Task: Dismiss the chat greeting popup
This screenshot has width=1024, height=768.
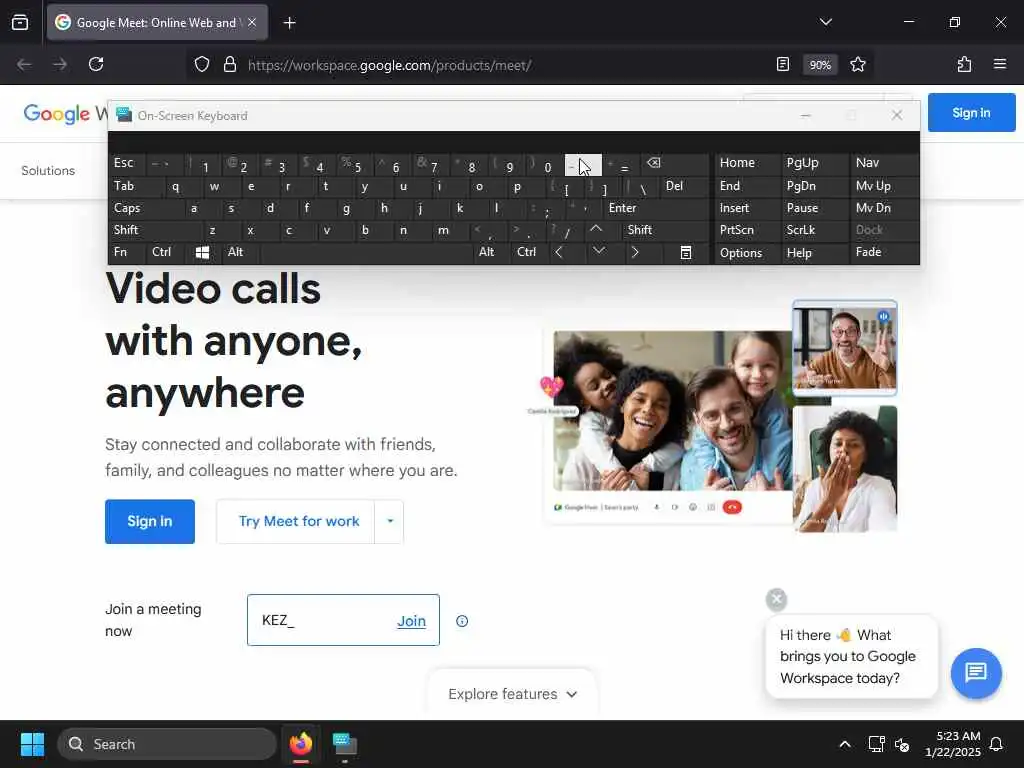Action: 776,599
